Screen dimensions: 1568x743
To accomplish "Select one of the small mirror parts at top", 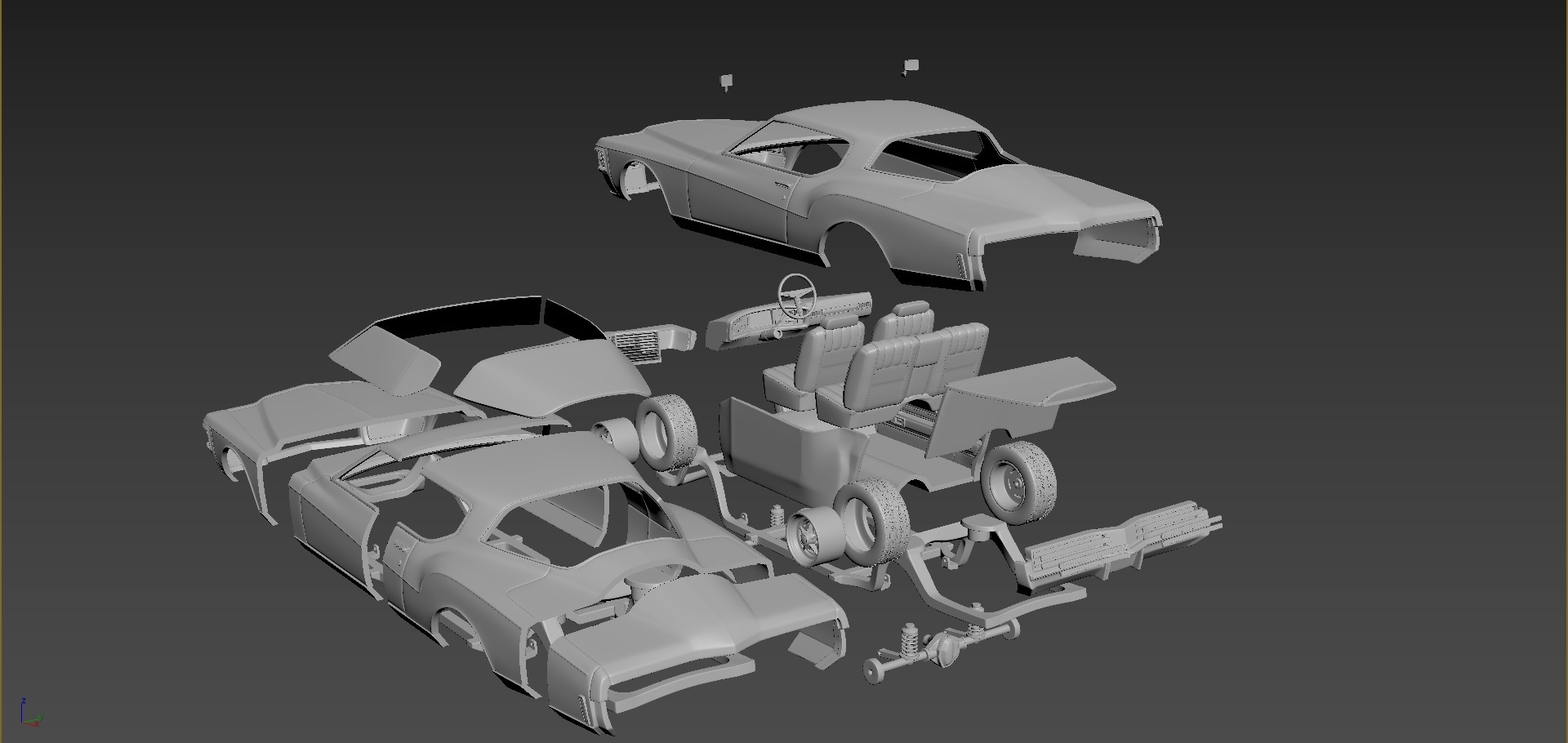I will pyautogui.click(x=727, y=82).
